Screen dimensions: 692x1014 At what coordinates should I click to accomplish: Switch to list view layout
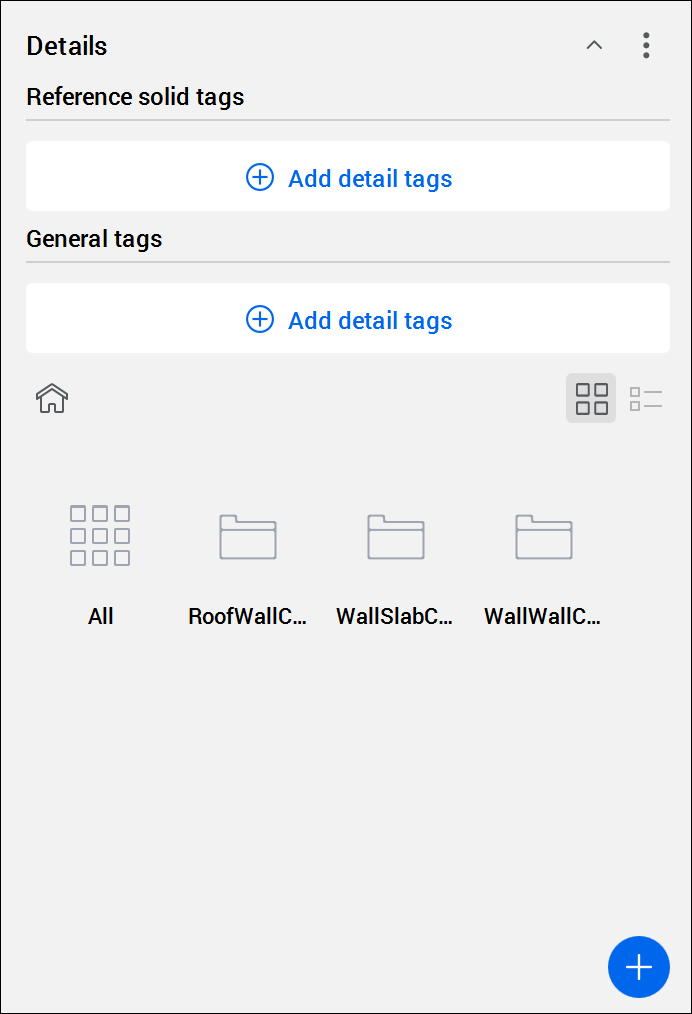pos(646,398)
